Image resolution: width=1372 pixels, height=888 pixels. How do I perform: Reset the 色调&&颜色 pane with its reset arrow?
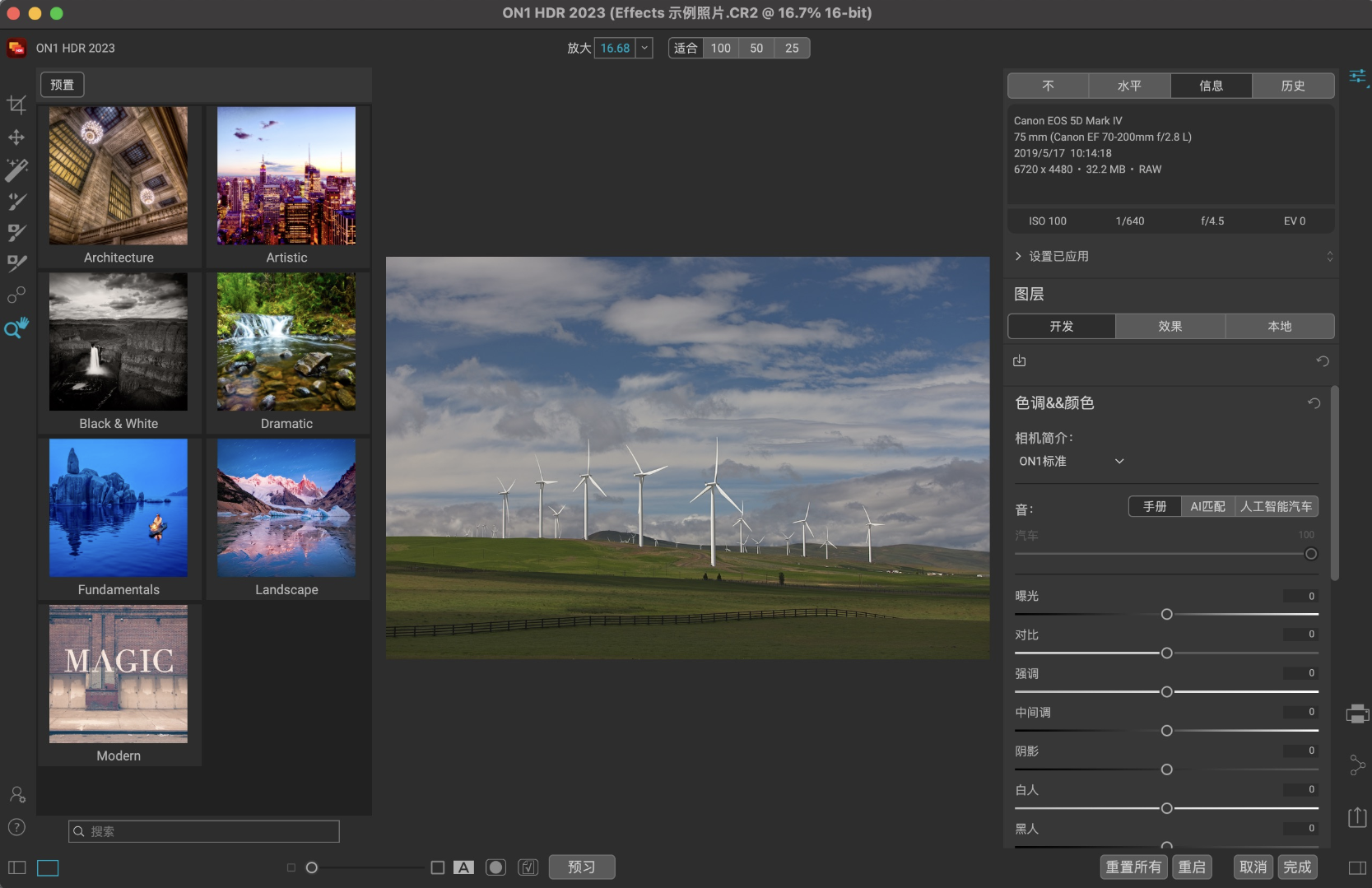pyautogui.click(x=1314, y=403)
